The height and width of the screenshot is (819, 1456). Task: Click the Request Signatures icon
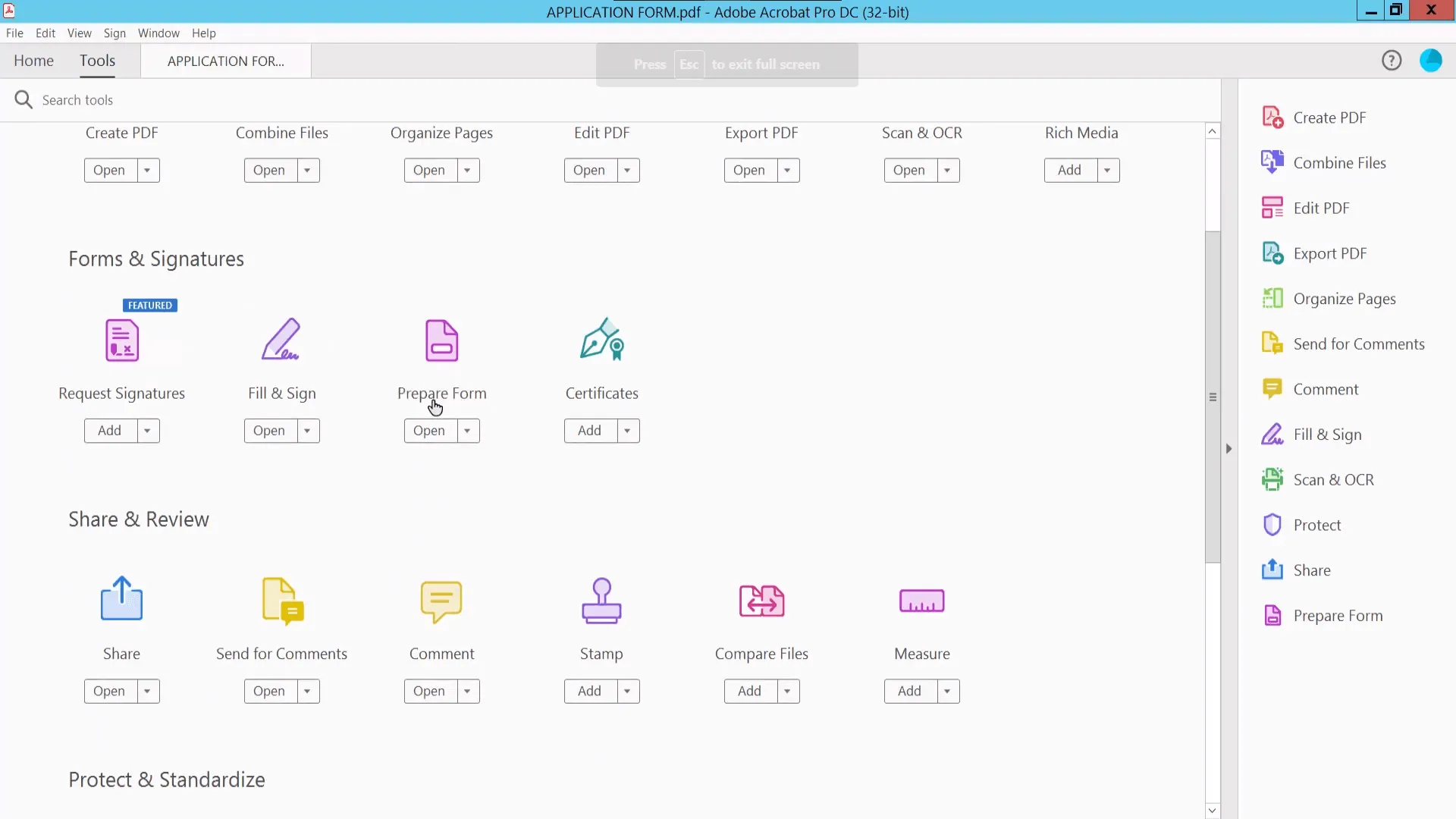pos(121,340)
